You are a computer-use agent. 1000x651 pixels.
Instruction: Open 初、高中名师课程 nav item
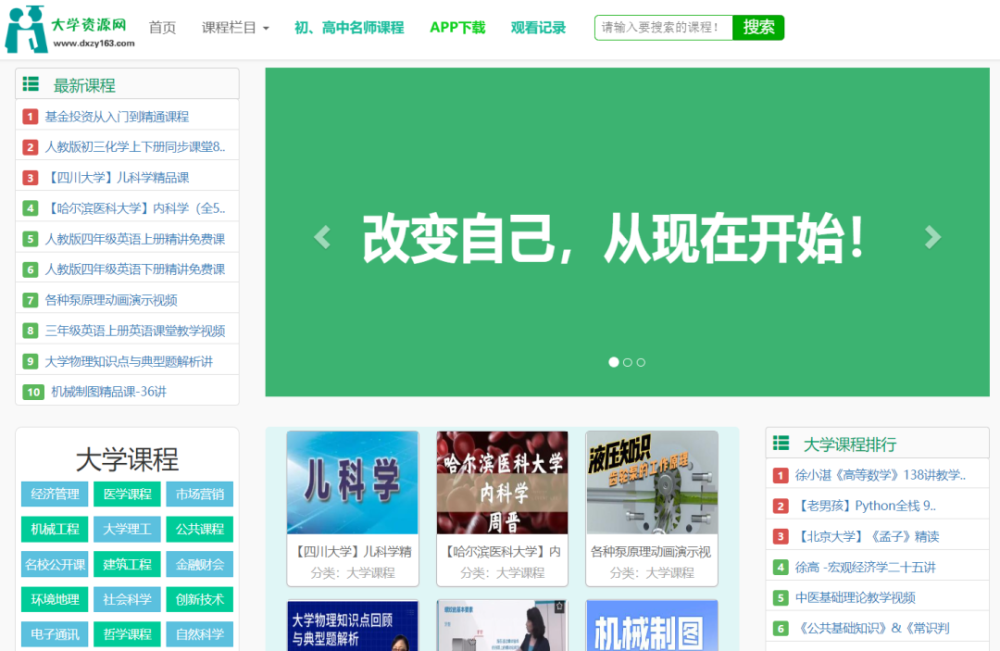349,27
